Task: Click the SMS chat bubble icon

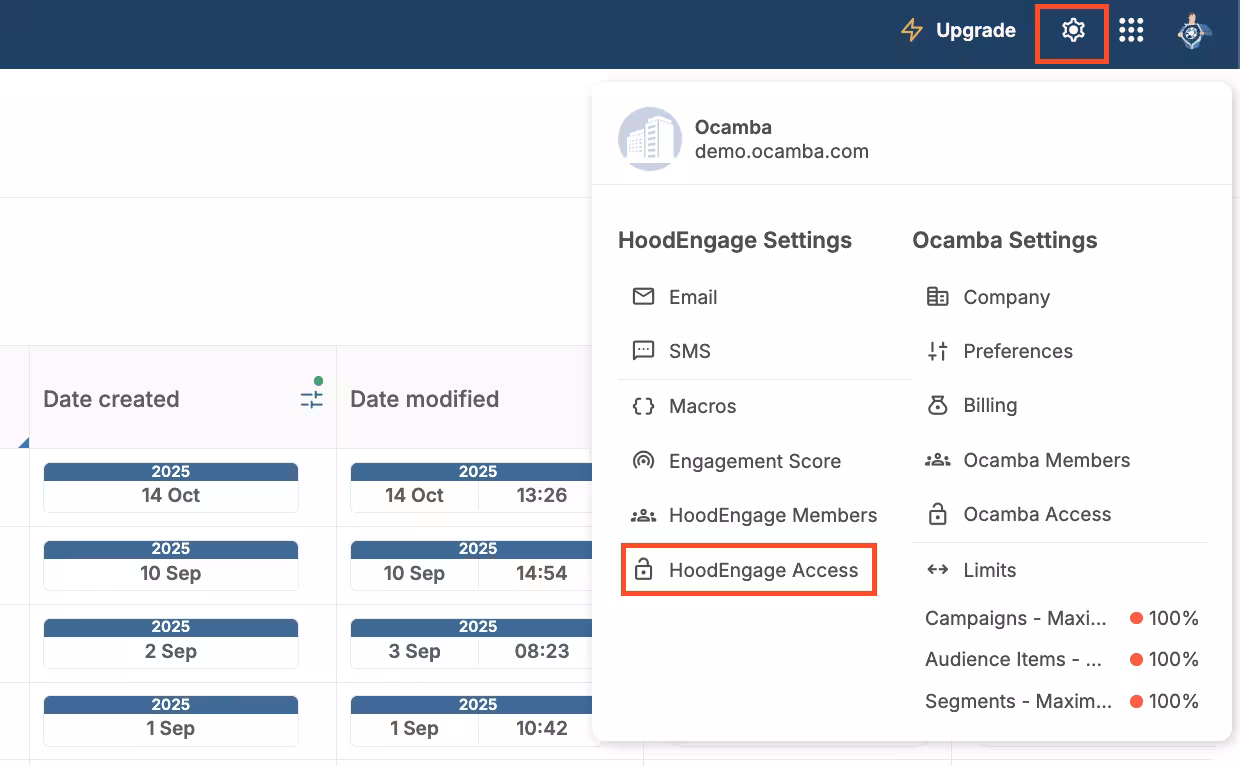Action: [643, 351]
